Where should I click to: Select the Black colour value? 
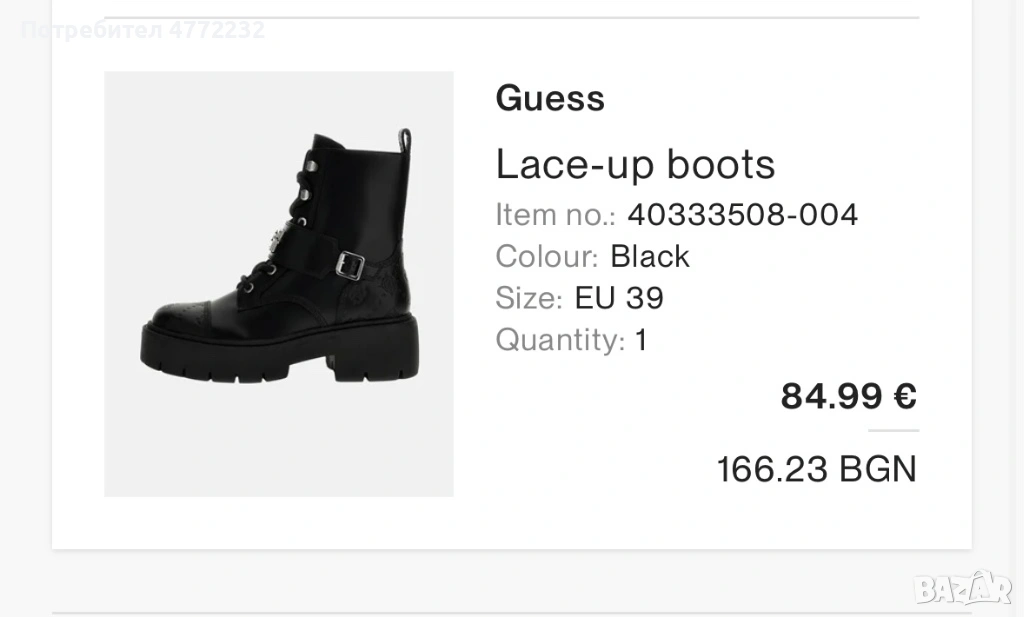650,257
